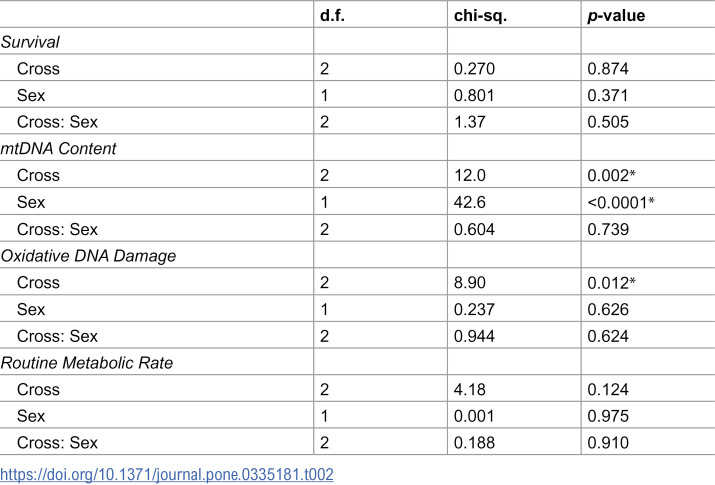715x485 pixels.
Task: Click the 4.18 chi-sq. value
Action: point(470,390)
